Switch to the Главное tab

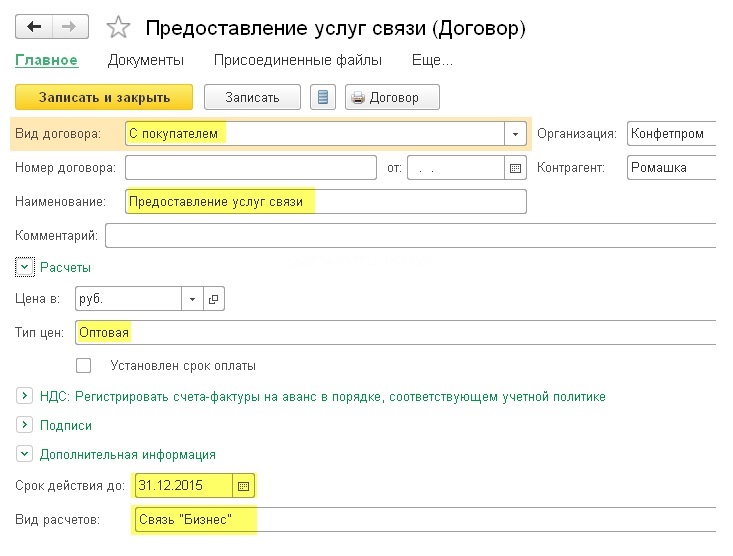click(46, 60)
